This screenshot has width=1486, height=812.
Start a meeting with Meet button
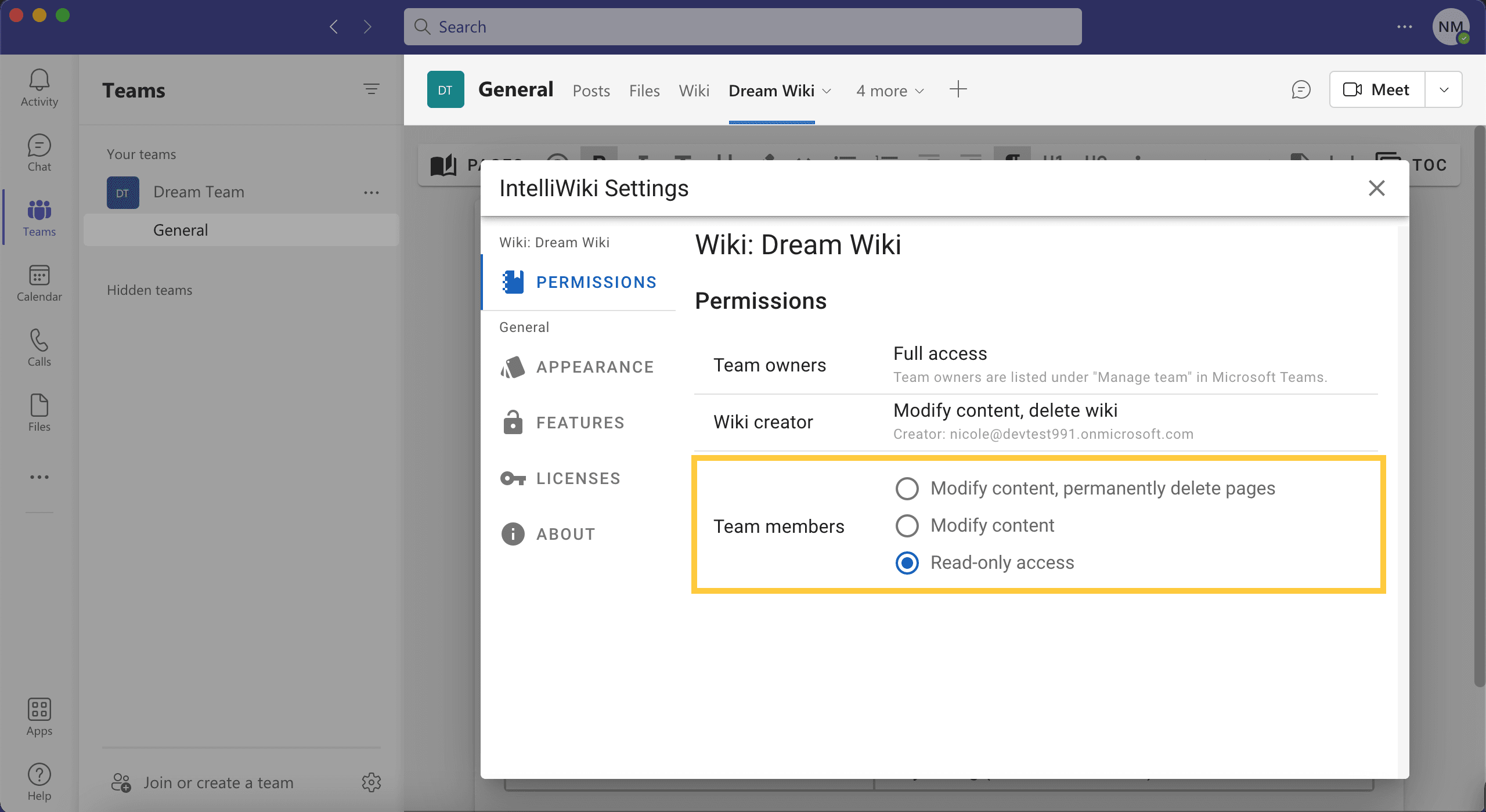coord(1377,89)
